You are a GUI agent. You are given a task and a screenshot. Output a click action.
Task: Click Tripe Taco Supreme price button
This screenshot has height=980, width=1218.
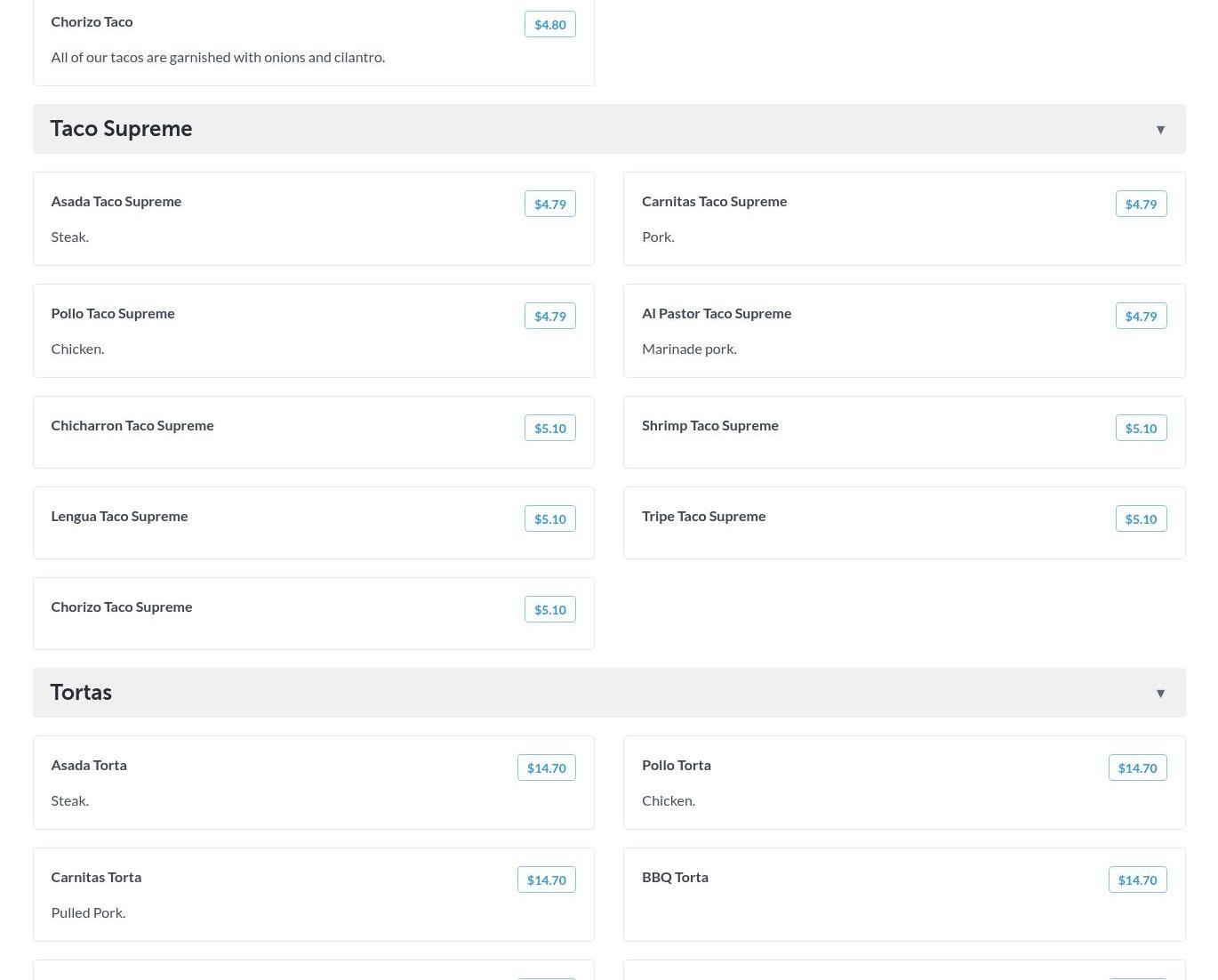tap(1141, 519)
